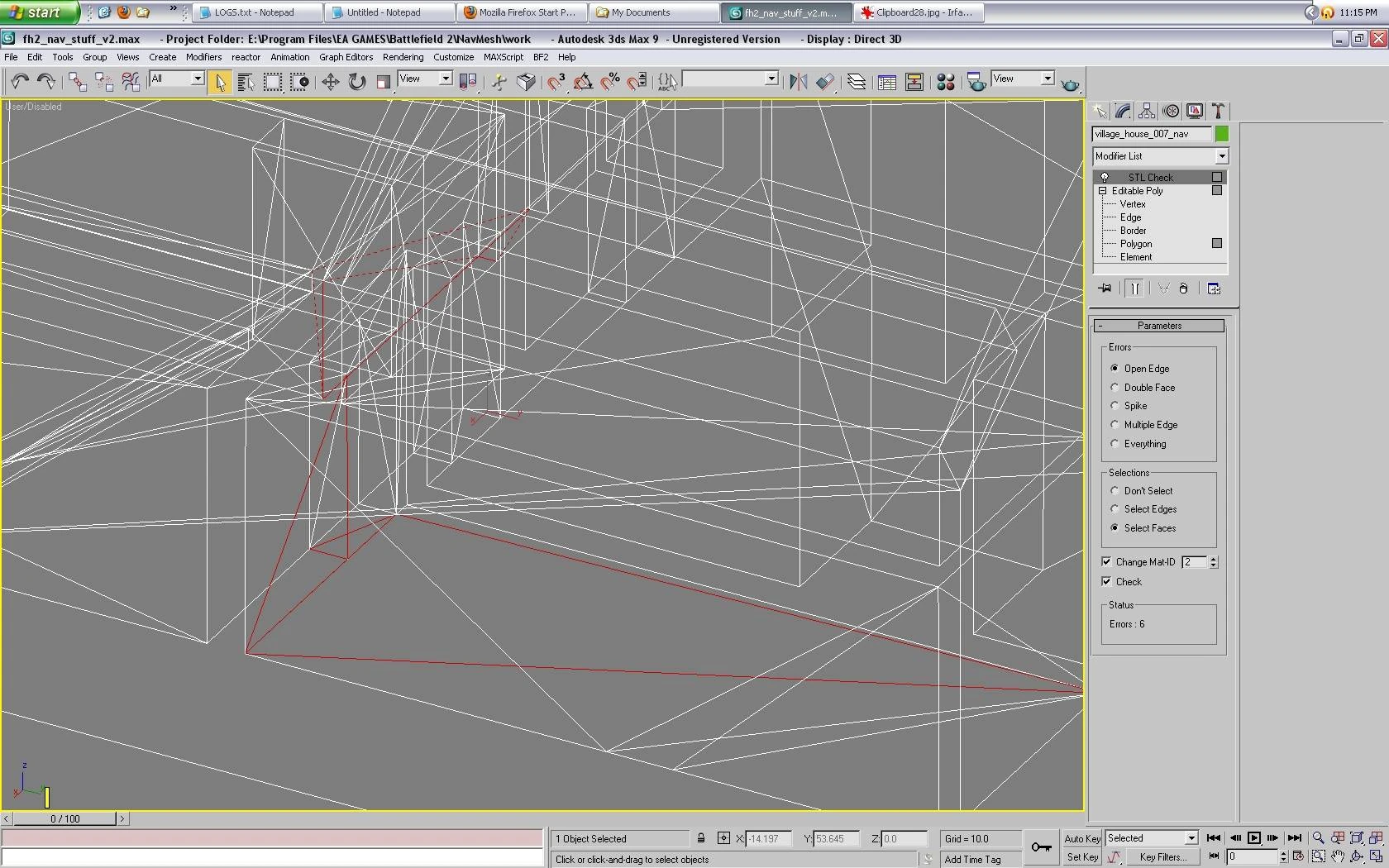Click the Mirror tool icon
The width and height of the screenshot is (1389, 868).
pyautogui.click(x=798, y=81)
